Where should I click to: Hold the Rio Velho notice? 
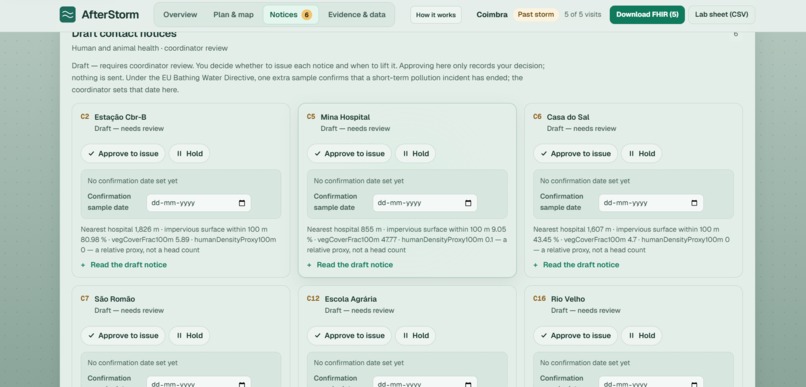tap(642, 336)
